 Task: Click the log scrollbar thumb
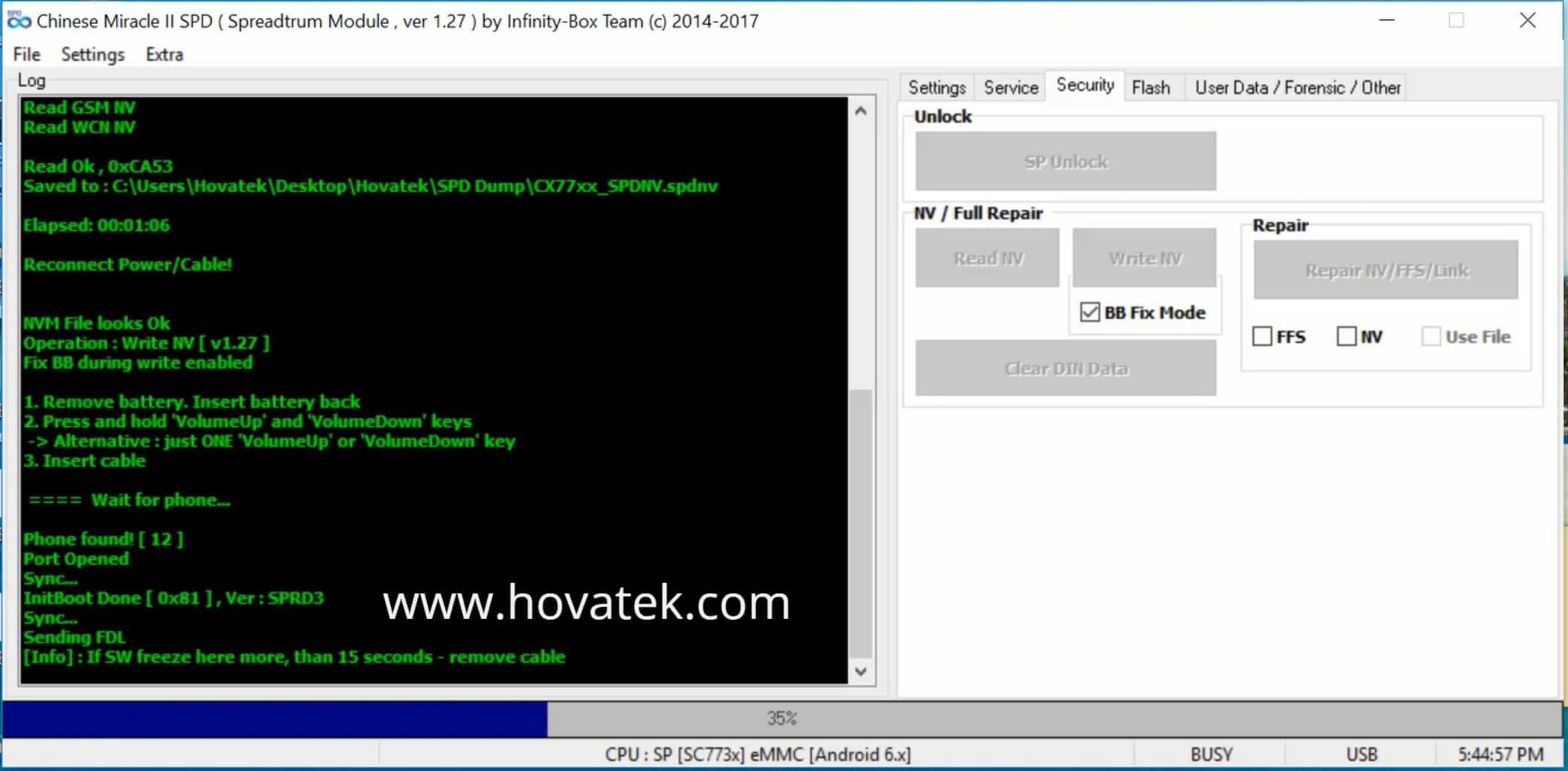click(861, 524)
